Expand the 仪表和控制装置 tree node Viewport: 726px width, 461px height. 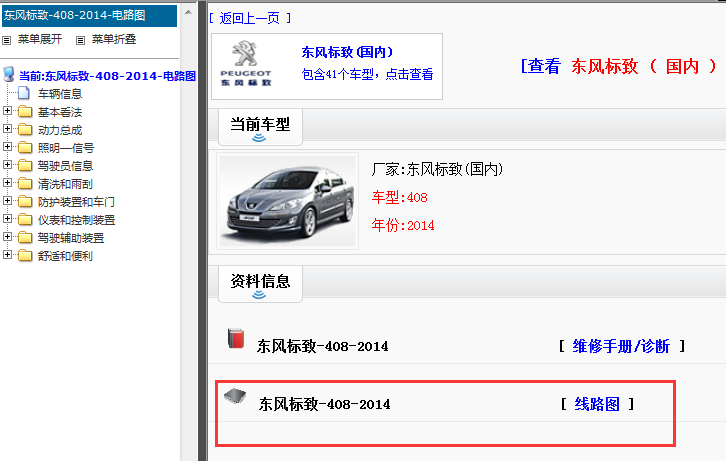7,218
